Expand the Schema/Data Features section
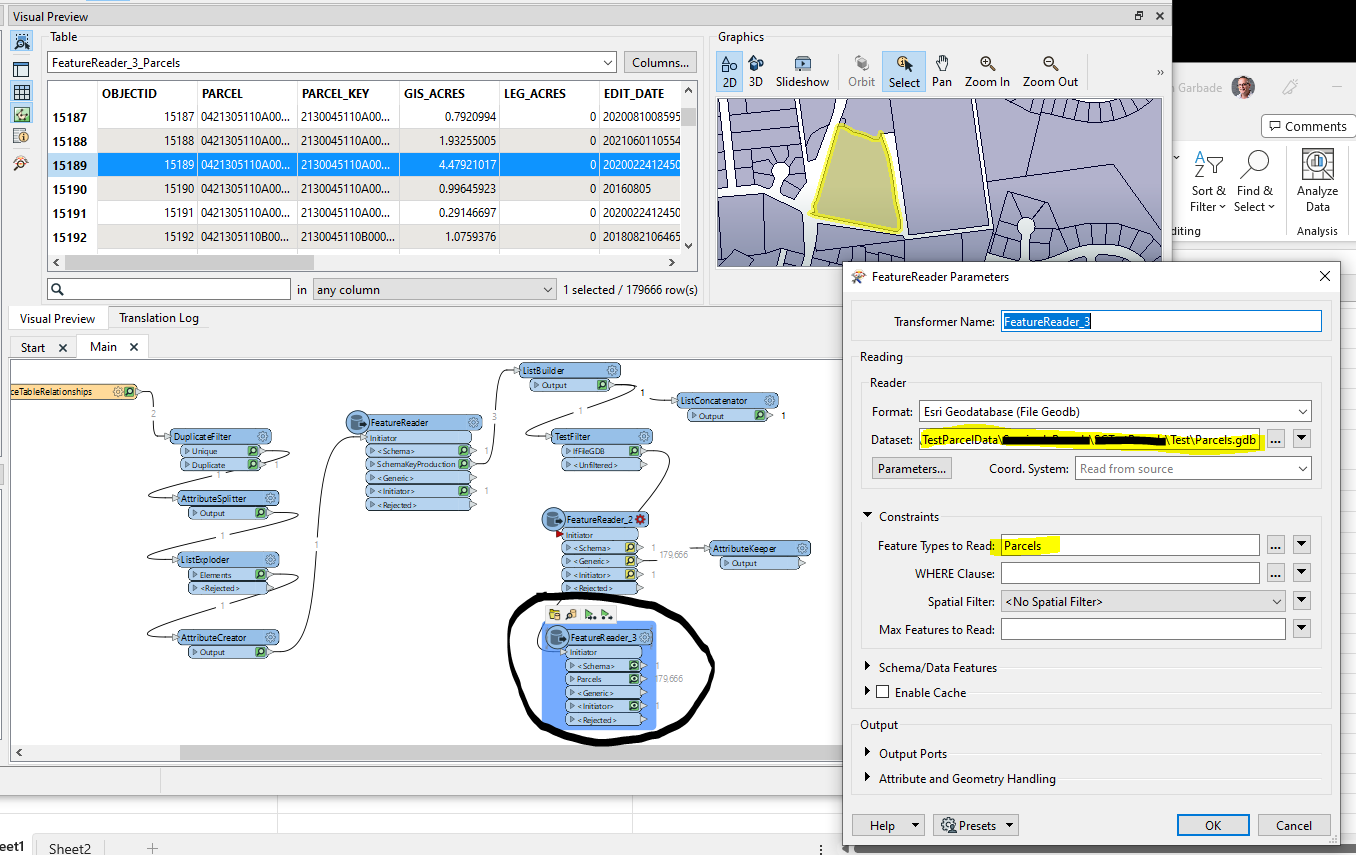Image resolution: width=1356 pixels, height=855 pixels. click(x=868, y=667)
